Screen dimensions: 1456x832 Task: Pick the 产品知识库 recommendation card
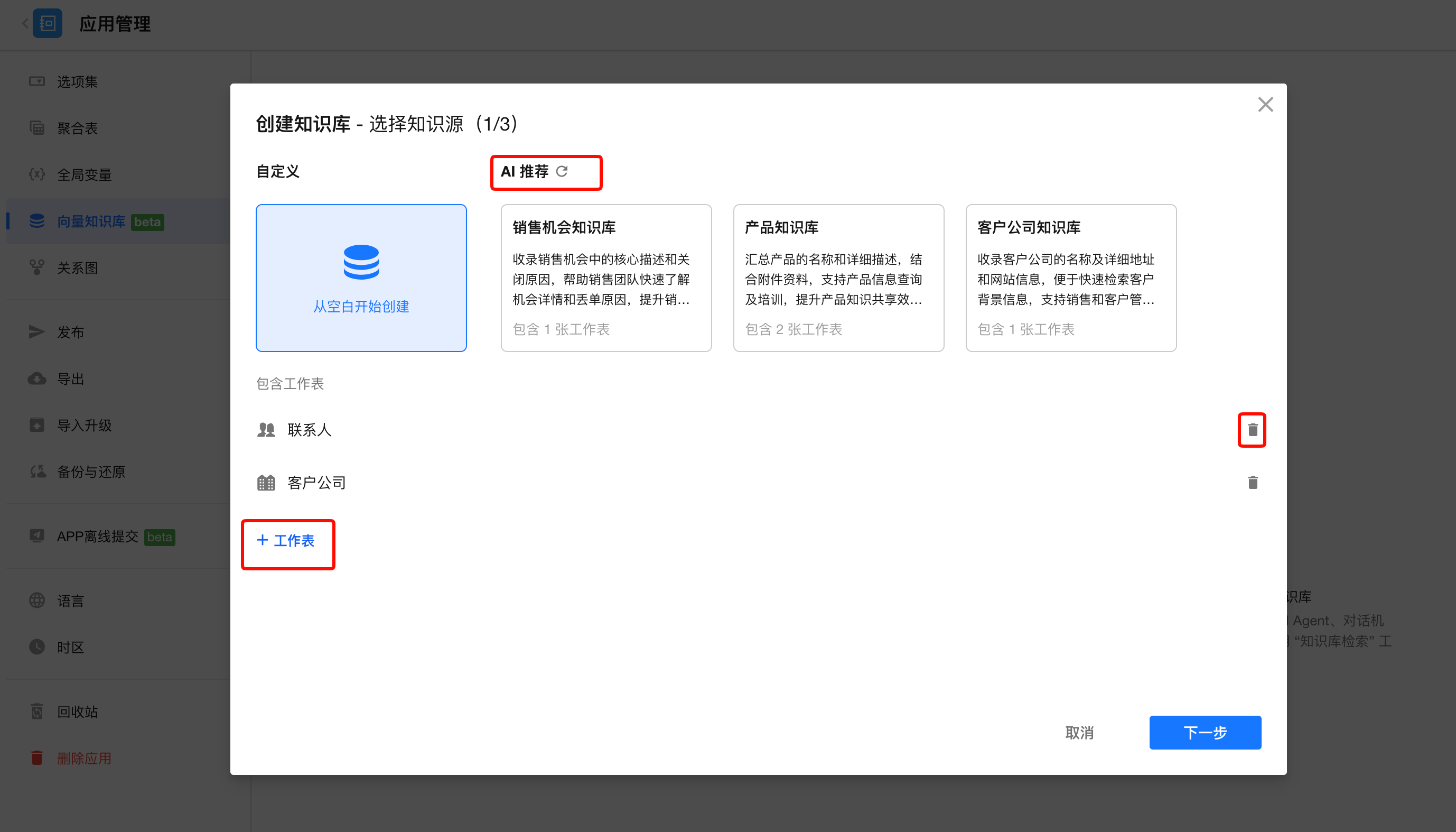coord(838,278)
